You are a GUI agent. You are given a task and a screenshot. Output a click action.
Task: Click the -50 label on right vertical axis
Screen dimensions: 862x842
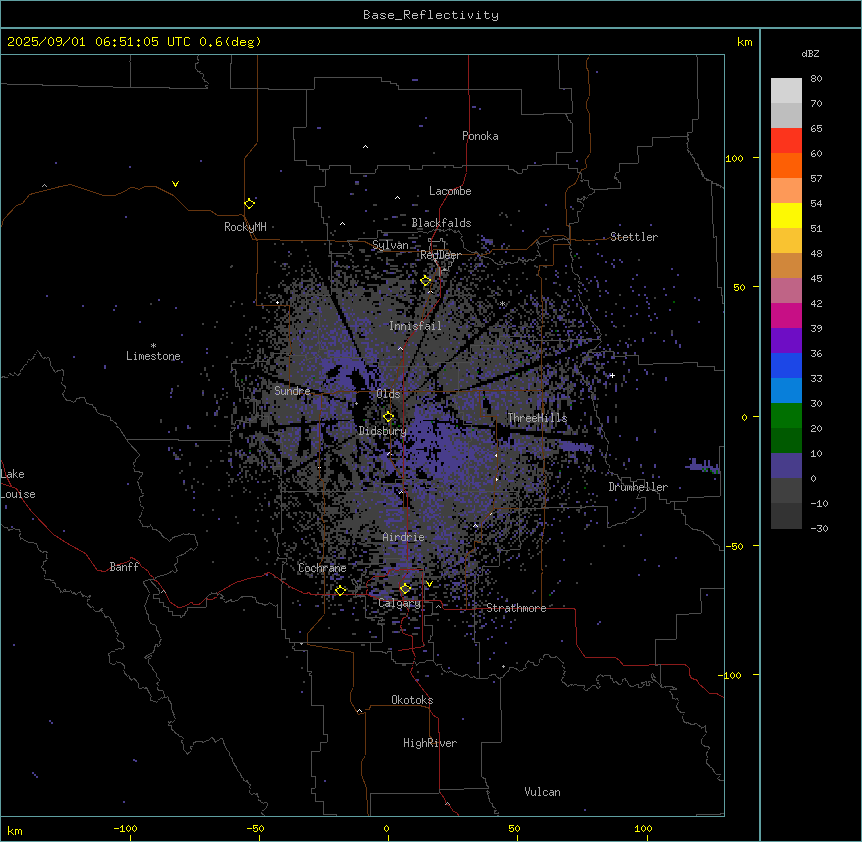(x=734, y=546)
